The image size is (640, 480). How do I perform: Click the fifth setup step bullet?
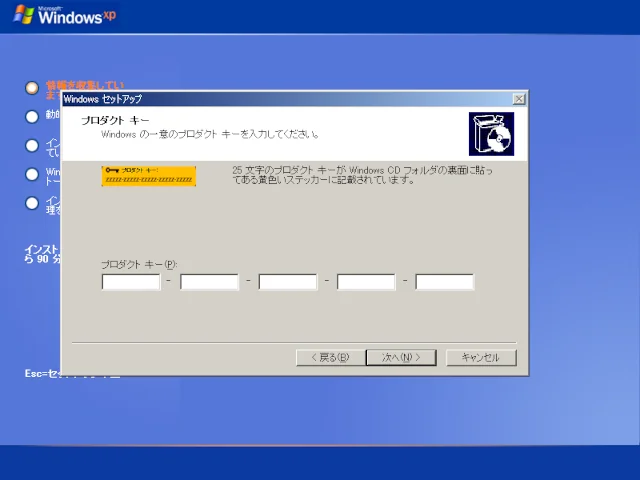[x=32, y=203]
